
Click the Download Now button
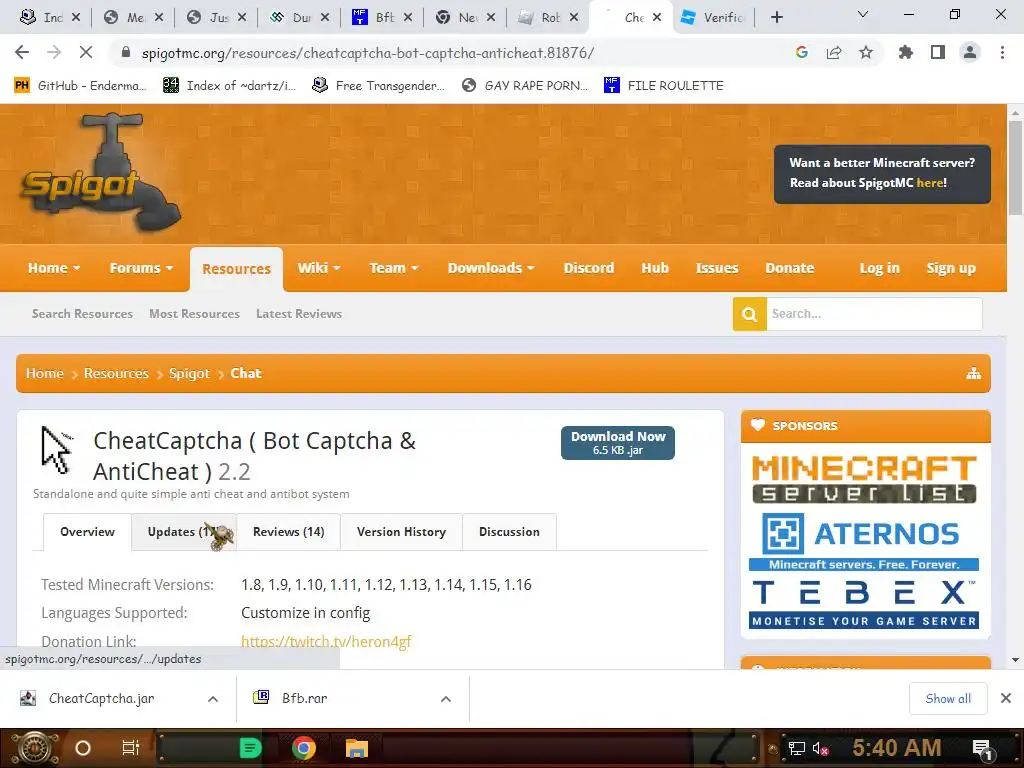(618, 443)
